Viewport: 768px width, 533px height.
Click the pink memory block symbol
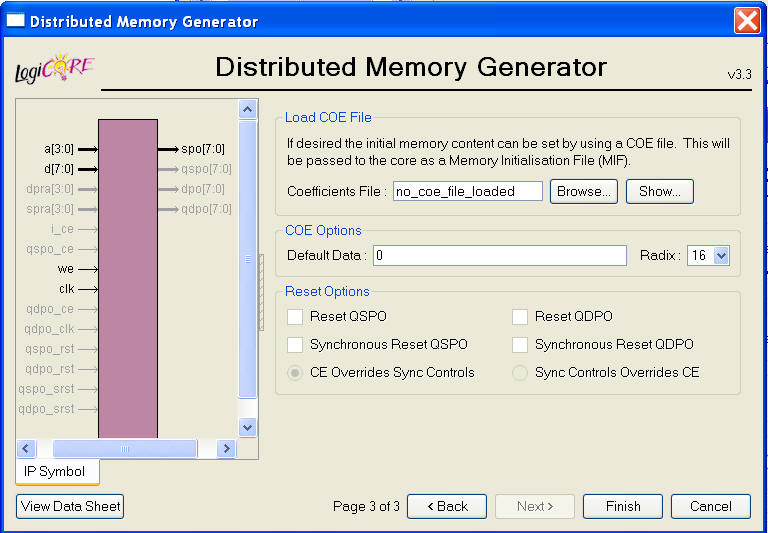[x=128, y=278]
